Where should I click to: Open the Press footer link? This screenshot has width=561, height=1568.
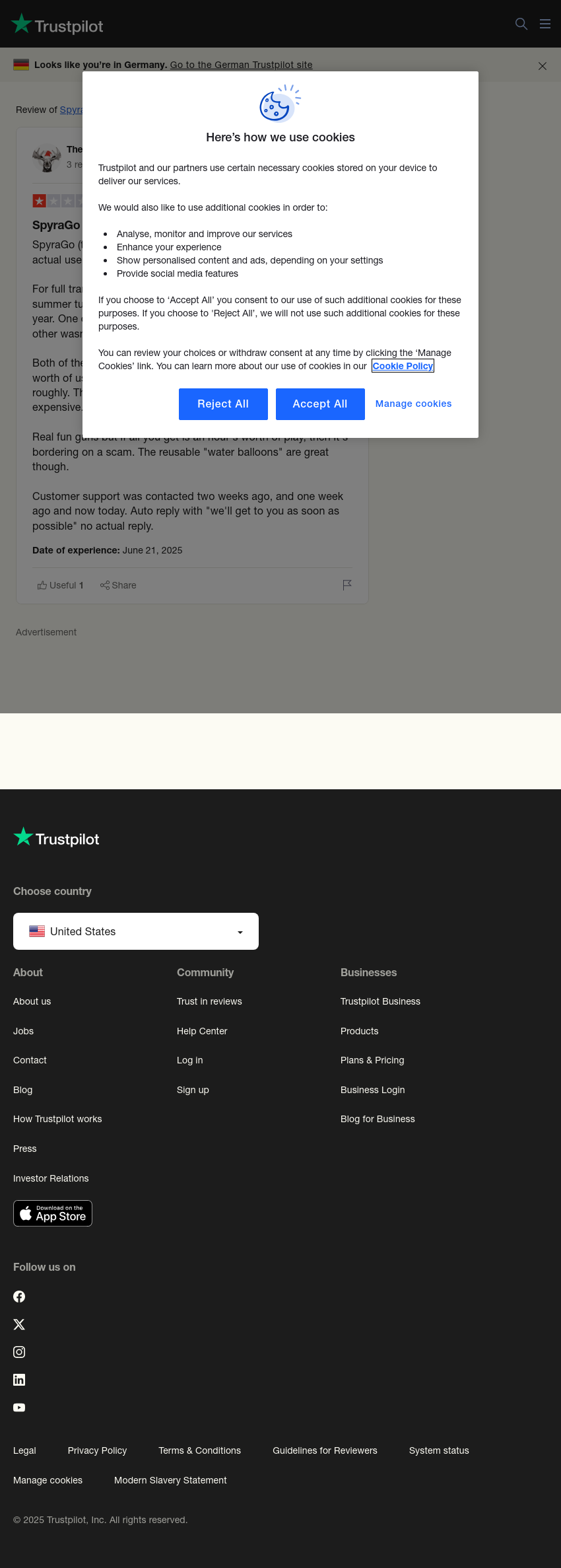[25, 1149]
